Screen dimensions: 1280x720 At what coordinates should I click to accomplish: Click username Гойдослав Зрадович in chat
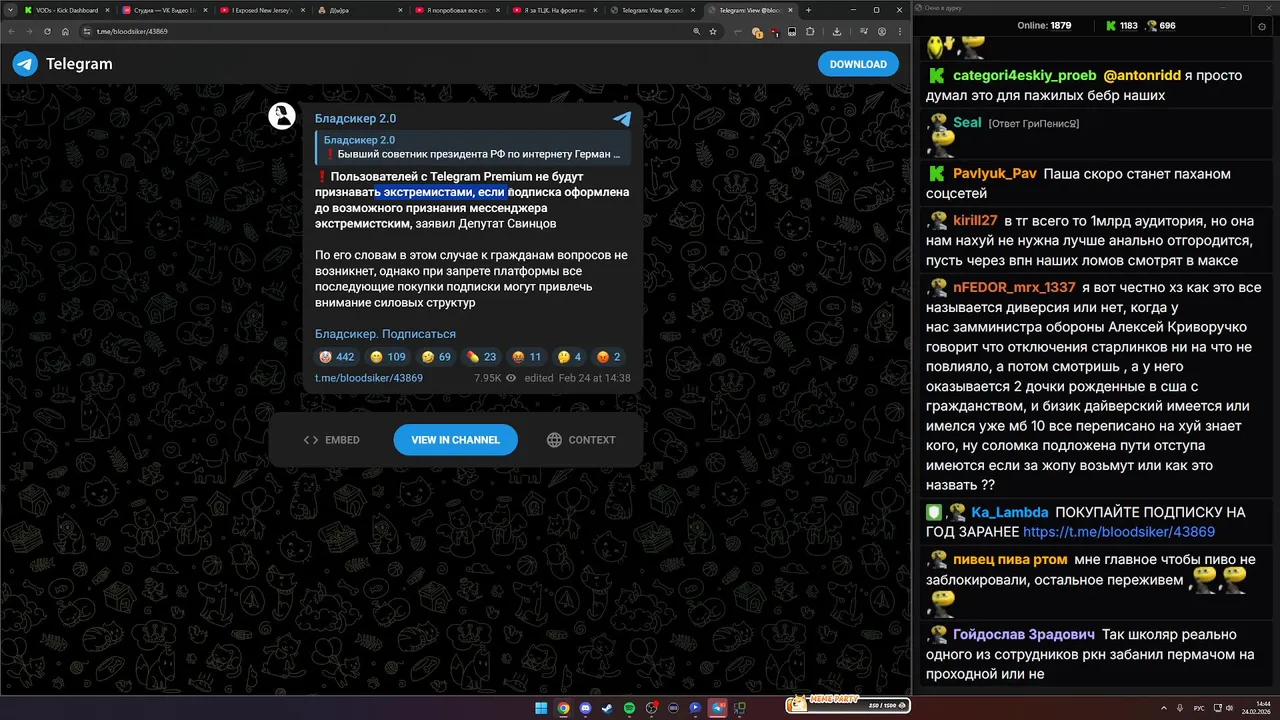(x=1024, y=634)
